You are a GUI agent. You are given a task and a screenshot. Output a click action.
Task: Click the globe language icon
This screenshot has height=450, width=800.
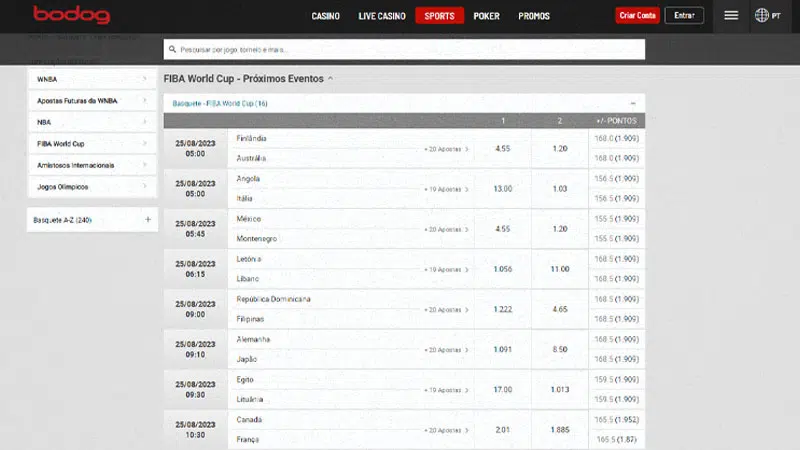762,15
